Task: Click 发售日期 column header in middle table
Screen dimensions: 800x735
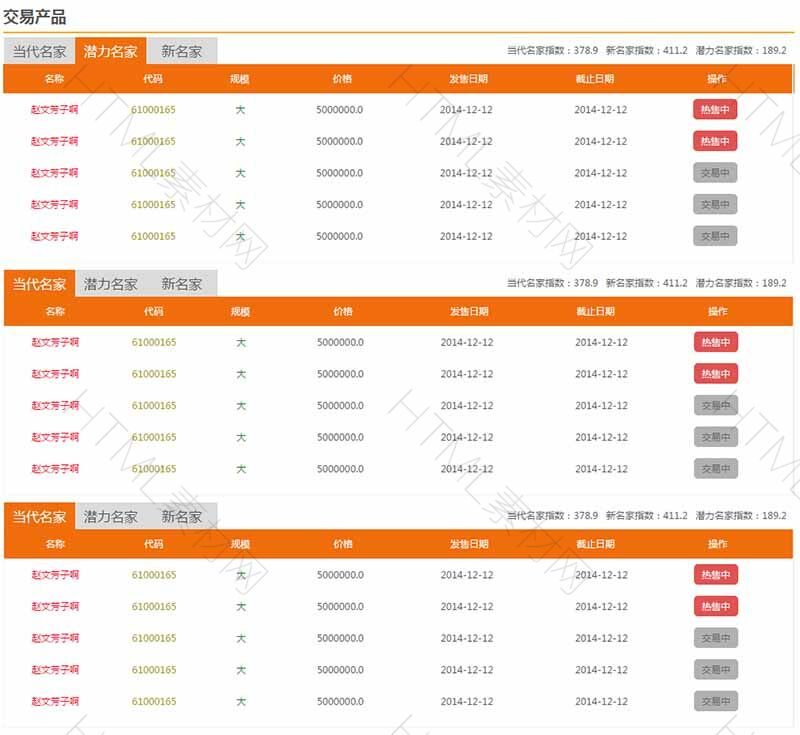Action: [x=468, y=312]
